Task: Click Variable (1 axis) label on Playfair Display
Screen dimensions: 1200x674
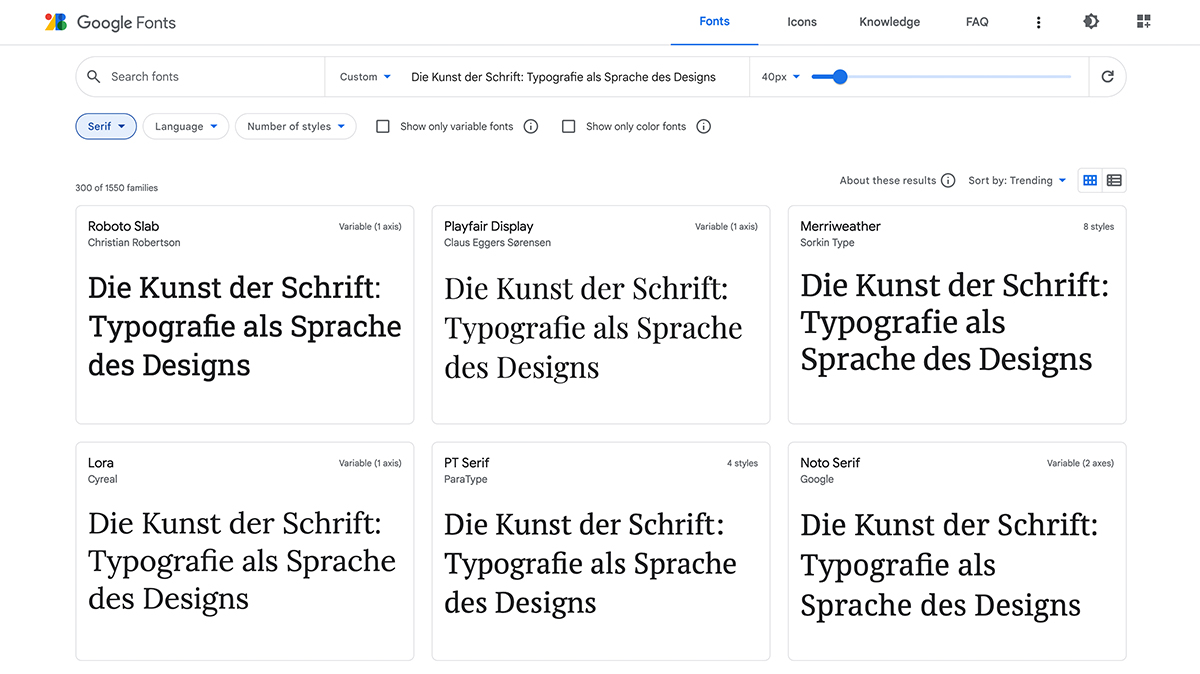Action: [x=726, y=227]
